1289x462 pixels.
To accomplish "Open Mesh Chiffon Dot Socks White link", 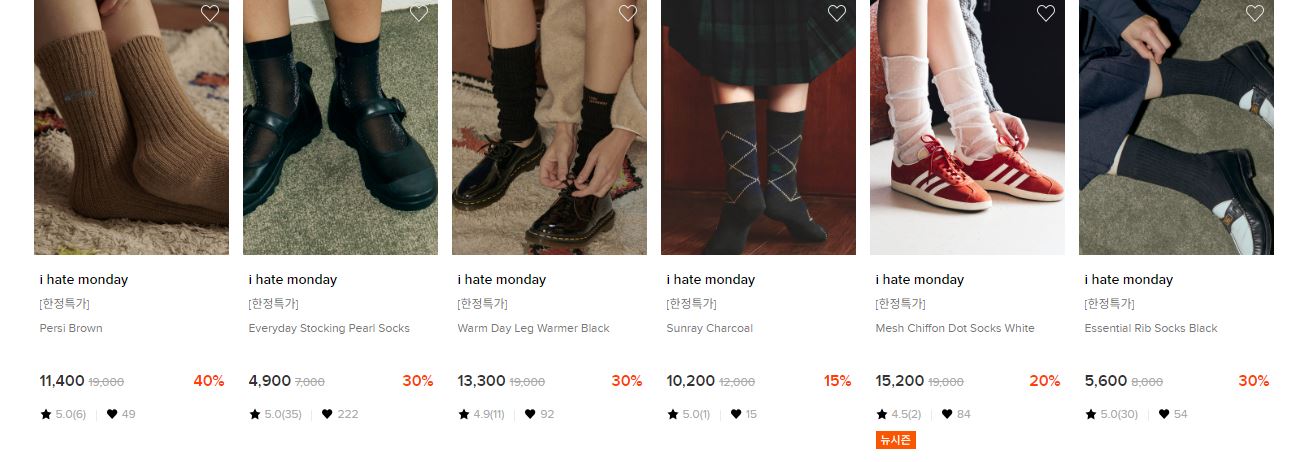I will pyautogui.click(x=955, y=328).
